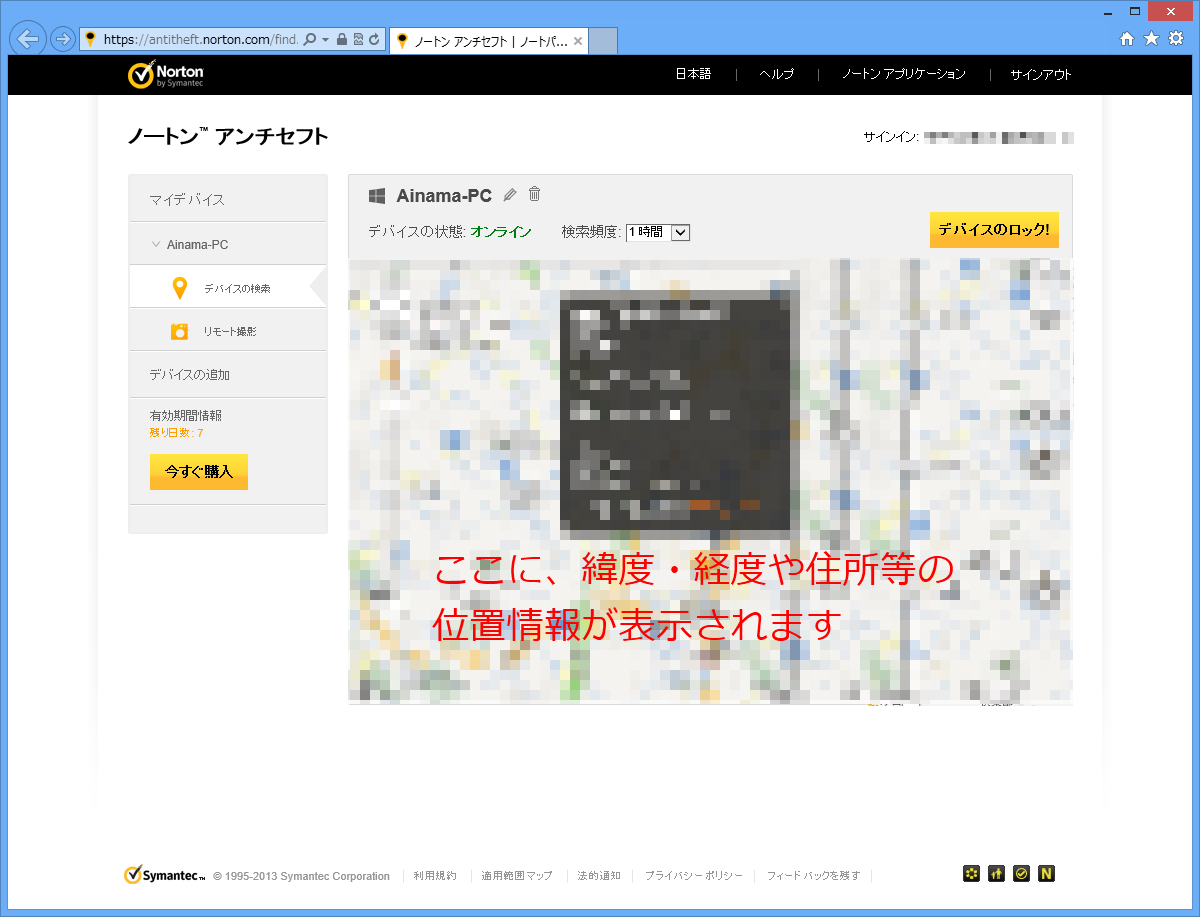Click the family (adult and child) footer icon
Viewport: 1200px width, 917px height.
(996, 874)
